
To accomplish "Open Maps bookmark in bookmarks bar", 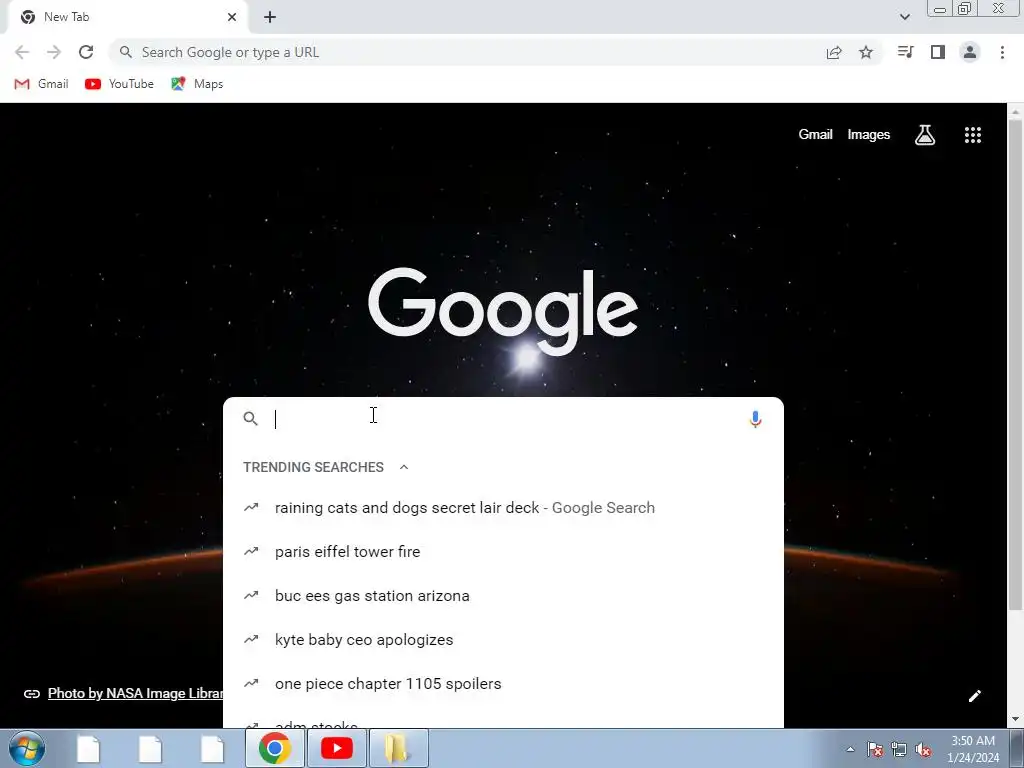I will point(197,84).
